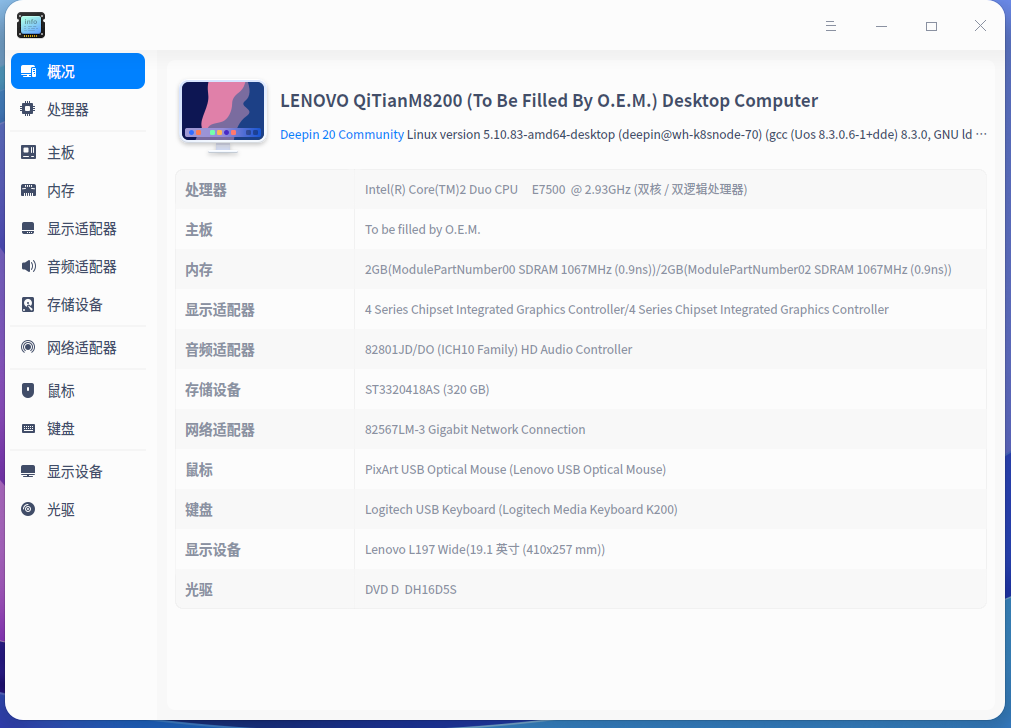This screenshot has width=1011, height=728.
Task: Open 鼠标 in the sidebar list
Action: pos(78,391)
